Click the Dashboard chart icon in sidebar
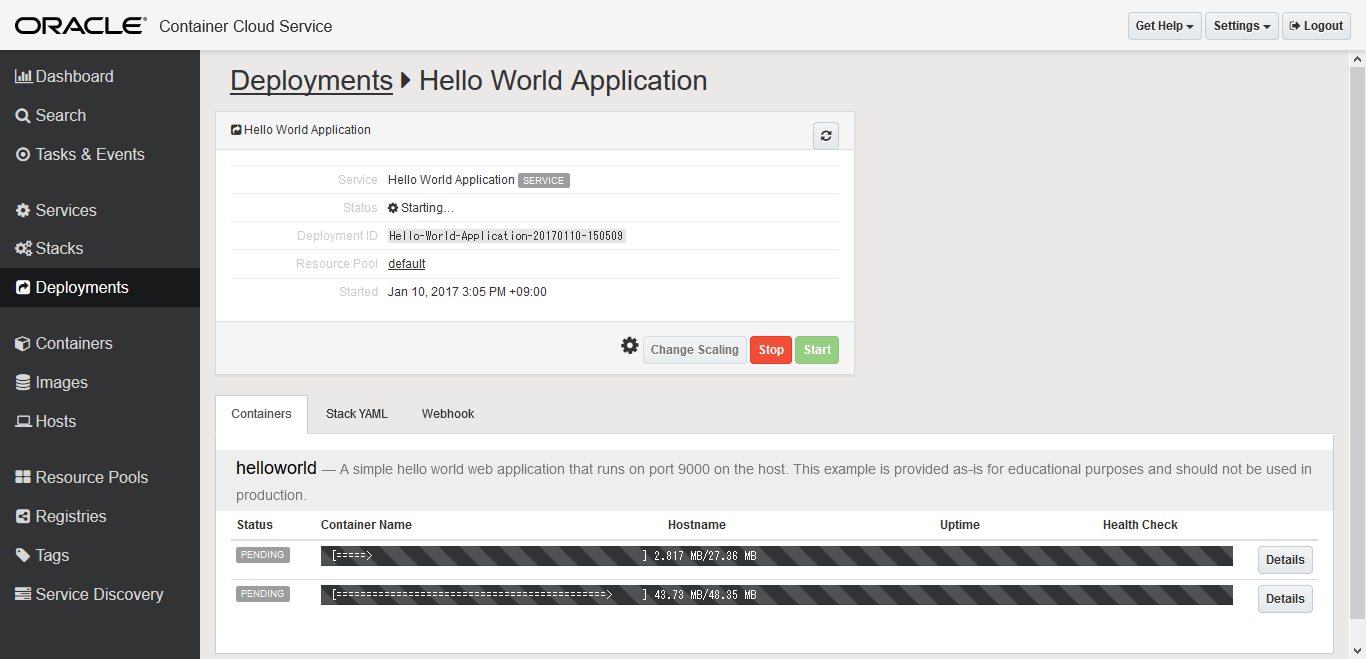This screenshot has height=659, width=1366. pos(23,76)
